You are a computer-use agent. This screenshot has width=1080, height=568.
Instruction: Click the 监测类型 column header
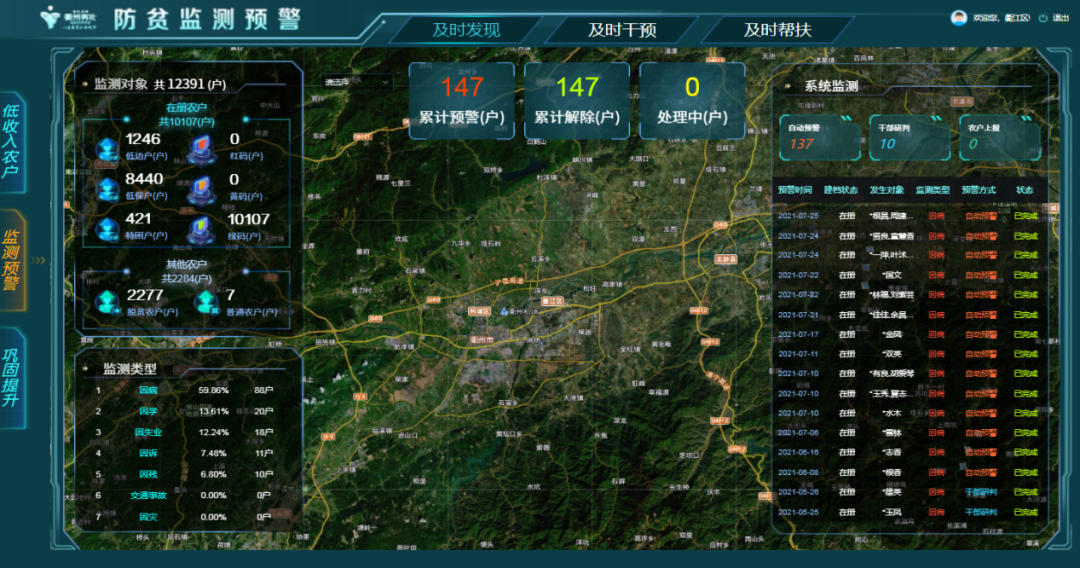click(x=933, y=190)
